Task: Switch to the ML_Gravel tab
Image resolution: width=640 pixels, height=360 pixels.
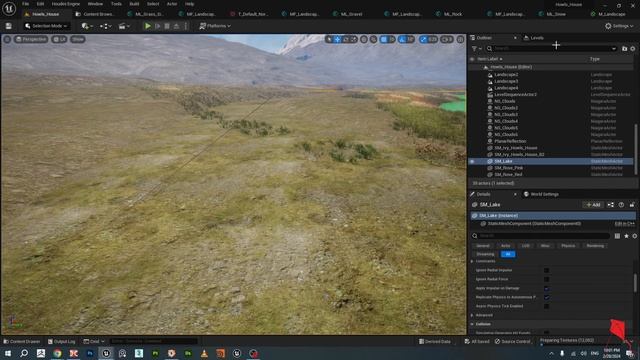Action: coord(351,14)
